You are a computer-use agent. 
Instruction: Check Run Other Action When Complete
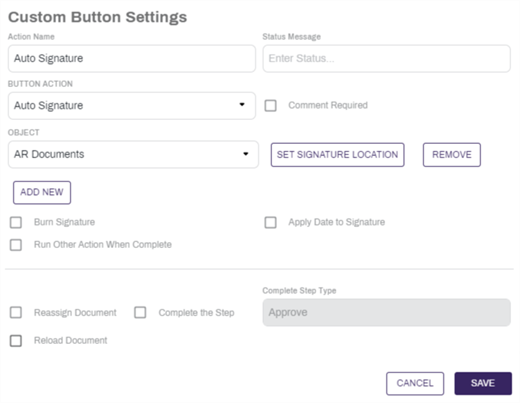pos(16,245)
